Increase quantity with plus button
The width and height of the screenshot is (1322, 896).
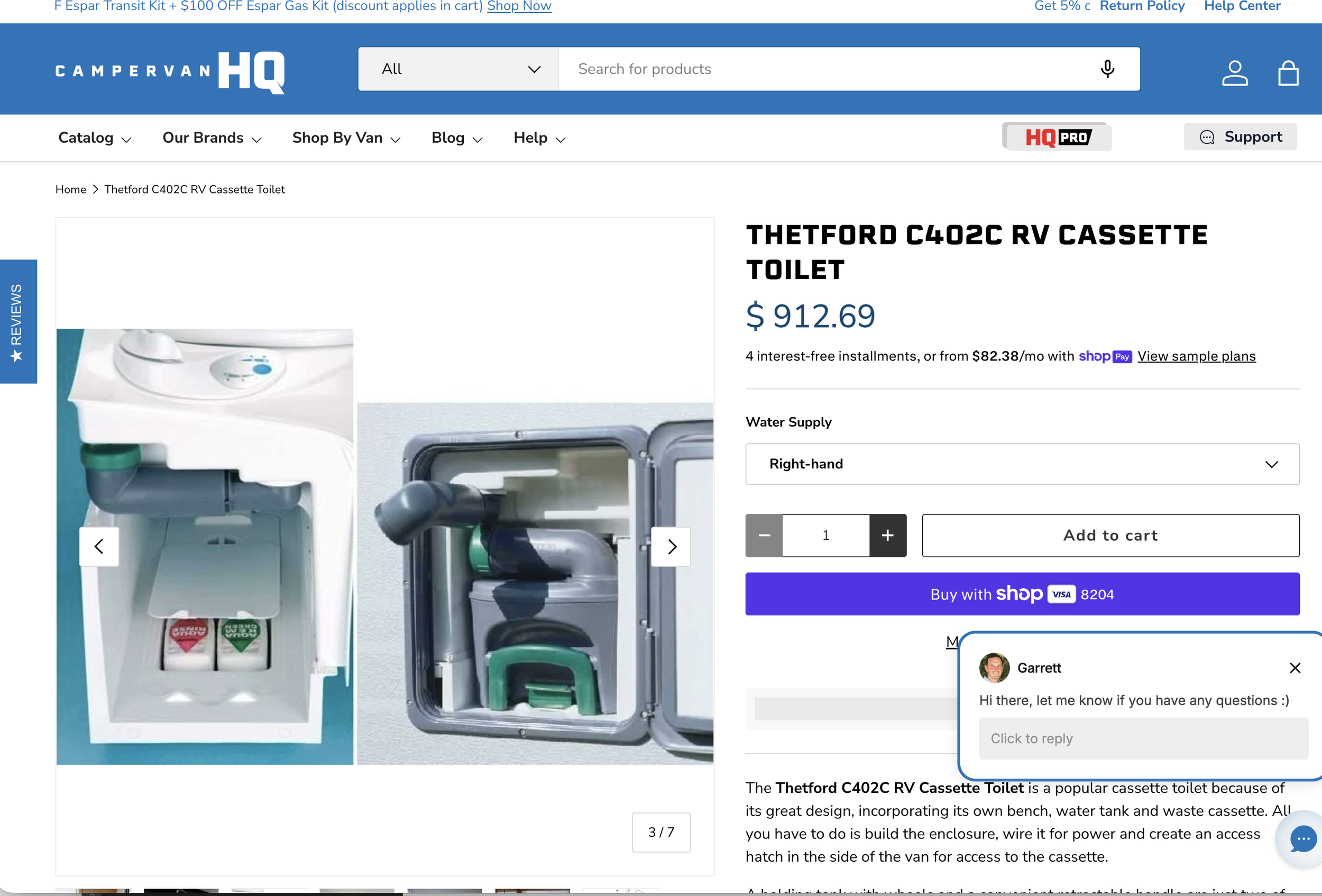pos(887,535)
